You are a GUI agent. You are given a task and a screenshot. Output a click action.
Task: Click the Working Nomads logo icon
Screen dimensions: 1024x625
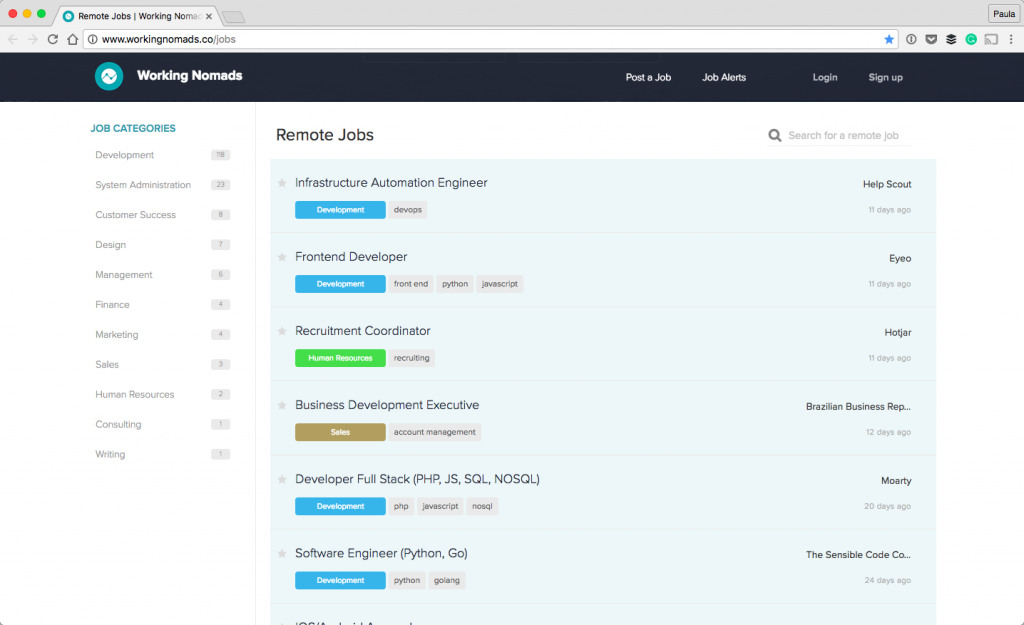click(x=109, y=76)
